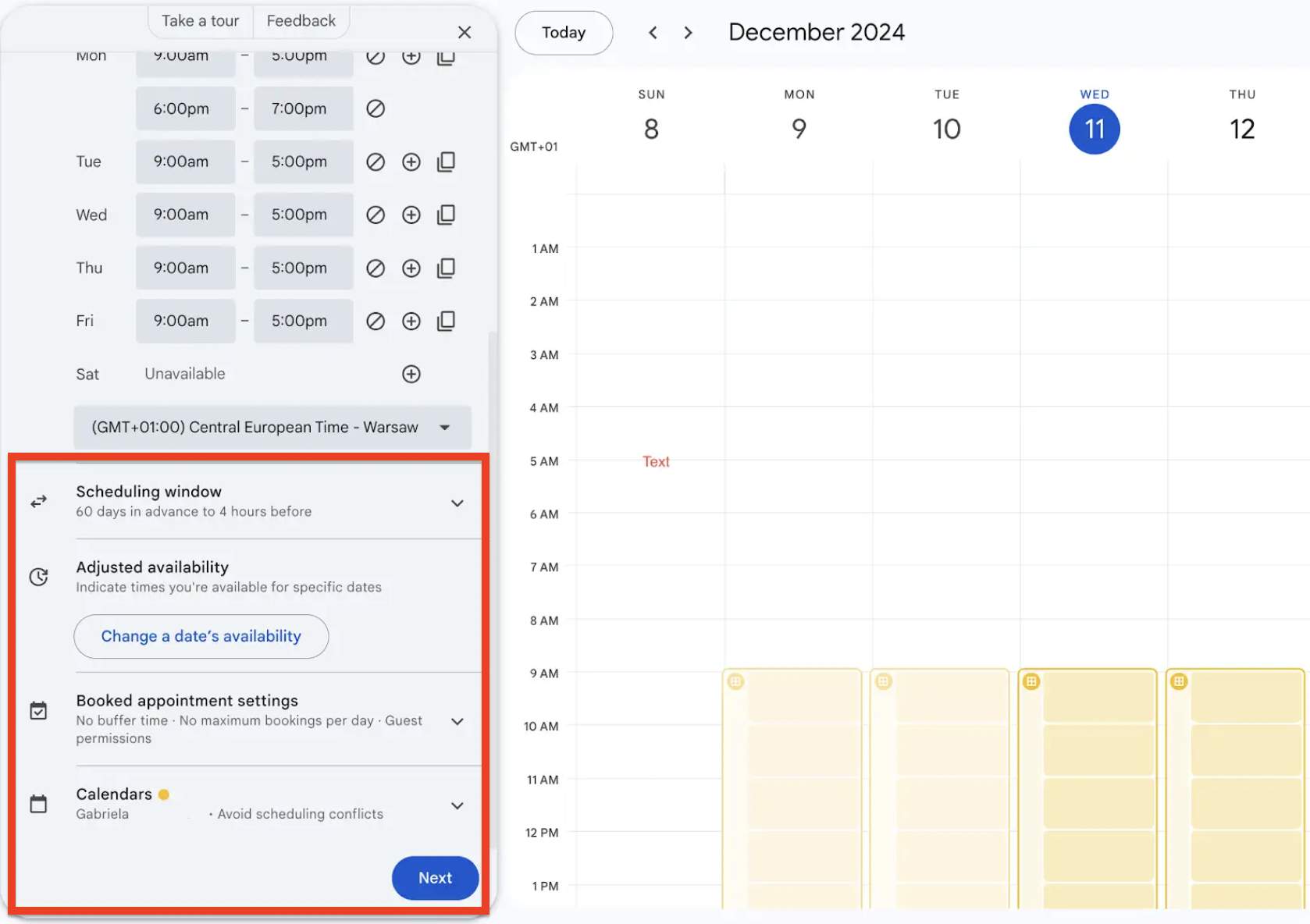This screenshot has height=924, width=1310.
Task: Click the yellow status dot next to Calendars
Action: (164, 794)
